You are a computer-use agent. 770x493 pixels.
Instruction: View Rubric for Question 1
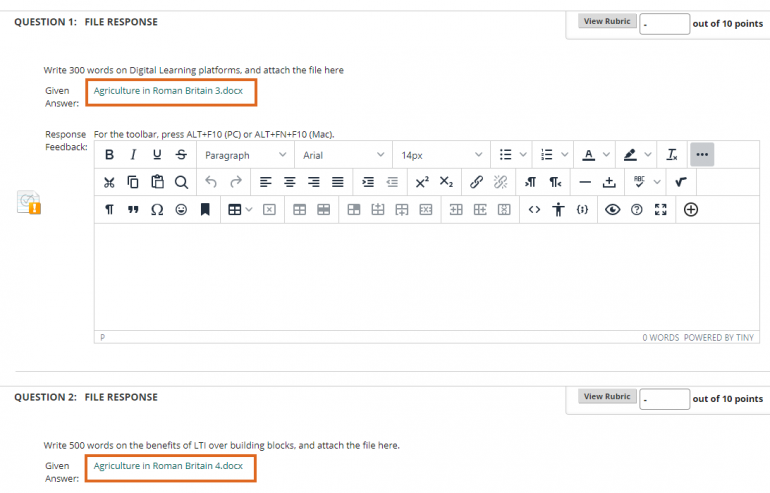click(607, 21)
